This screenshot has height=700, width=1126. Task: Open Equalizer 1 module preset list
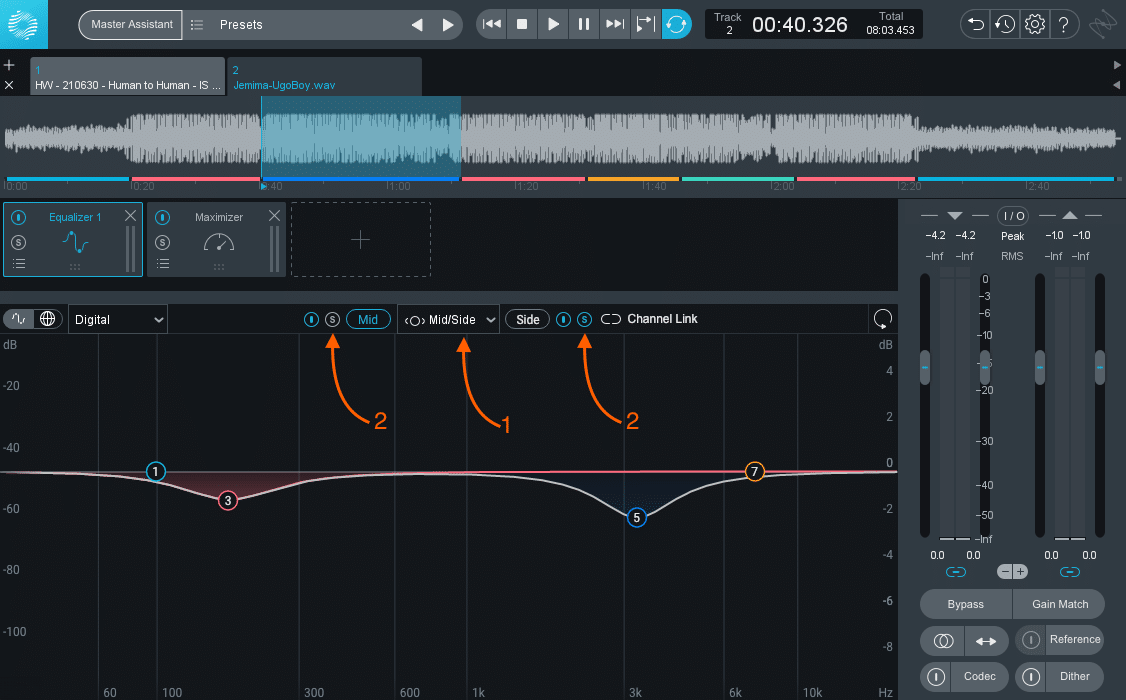pos(19,264)
